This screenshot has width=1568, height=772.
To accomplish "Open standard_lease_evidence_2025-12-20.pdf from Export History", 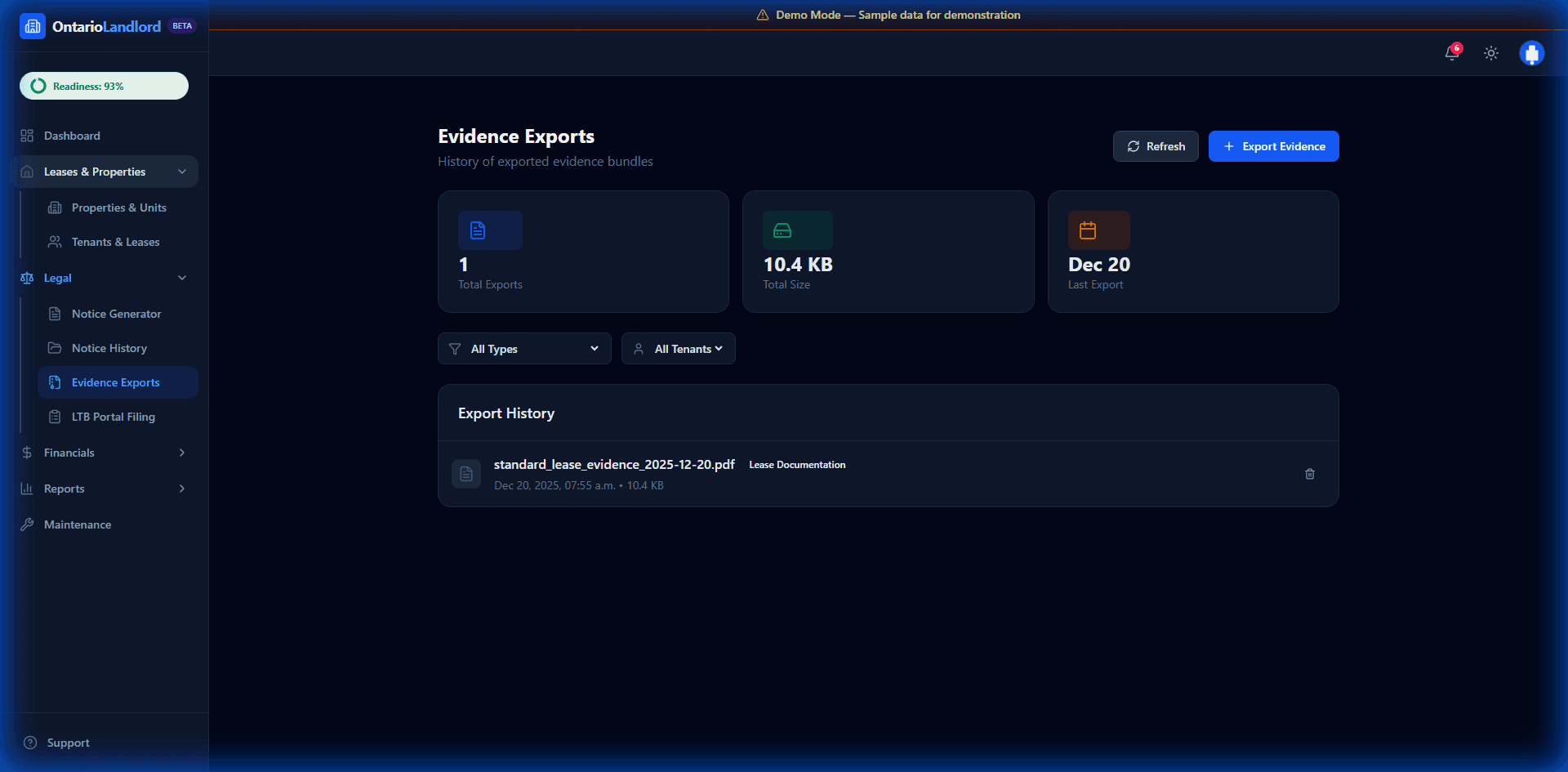I will (613, 464).
